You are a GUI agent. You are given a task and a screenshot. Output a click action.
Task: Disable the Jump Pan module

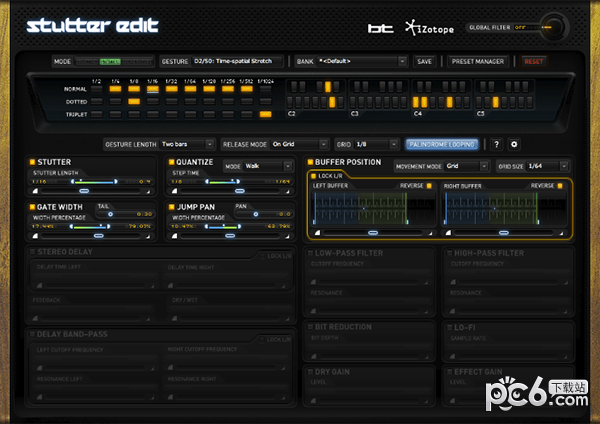point(171,207)
